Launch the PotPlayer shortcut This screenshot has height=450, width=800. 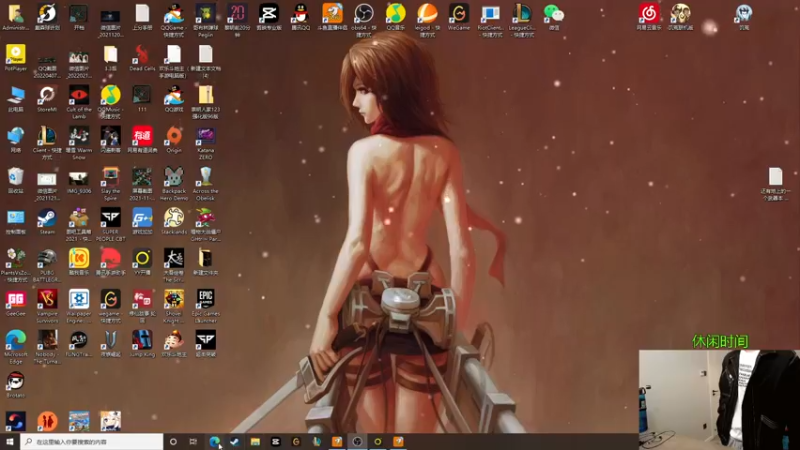(x=15, y=58)
